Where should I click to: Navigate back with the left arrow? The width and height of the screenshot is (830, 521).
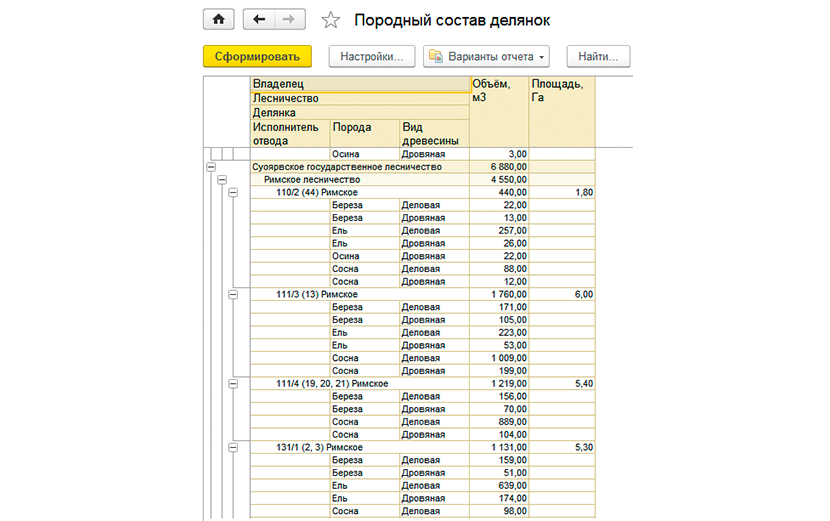(259, 20)
